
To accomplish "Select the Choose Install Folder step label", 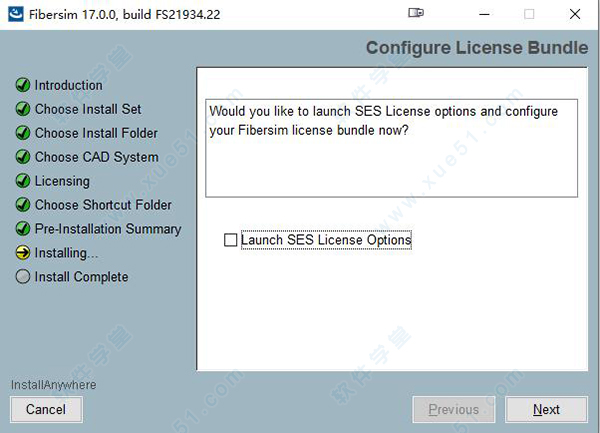I will [x=96, y=133].
